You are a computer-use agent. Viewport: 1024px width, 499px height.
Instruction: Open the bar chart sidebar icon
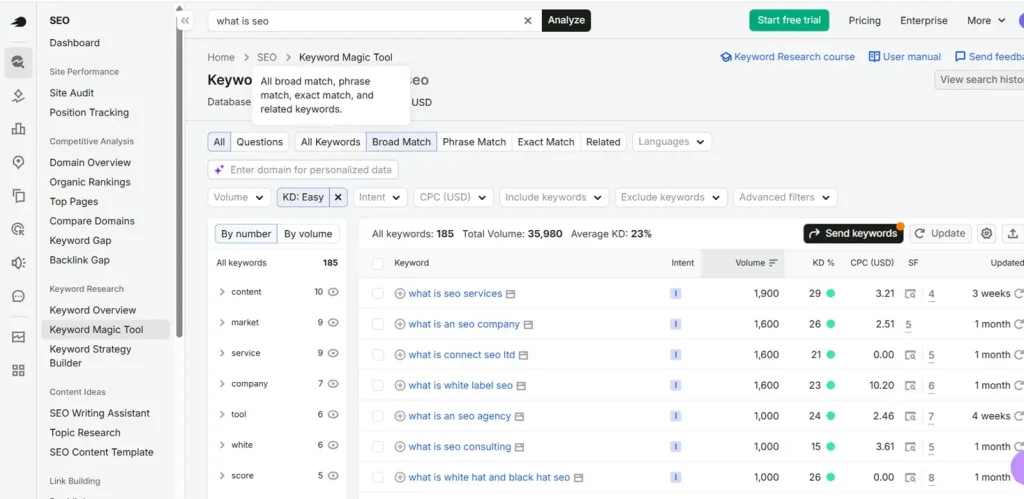click(x=18, y=129)
